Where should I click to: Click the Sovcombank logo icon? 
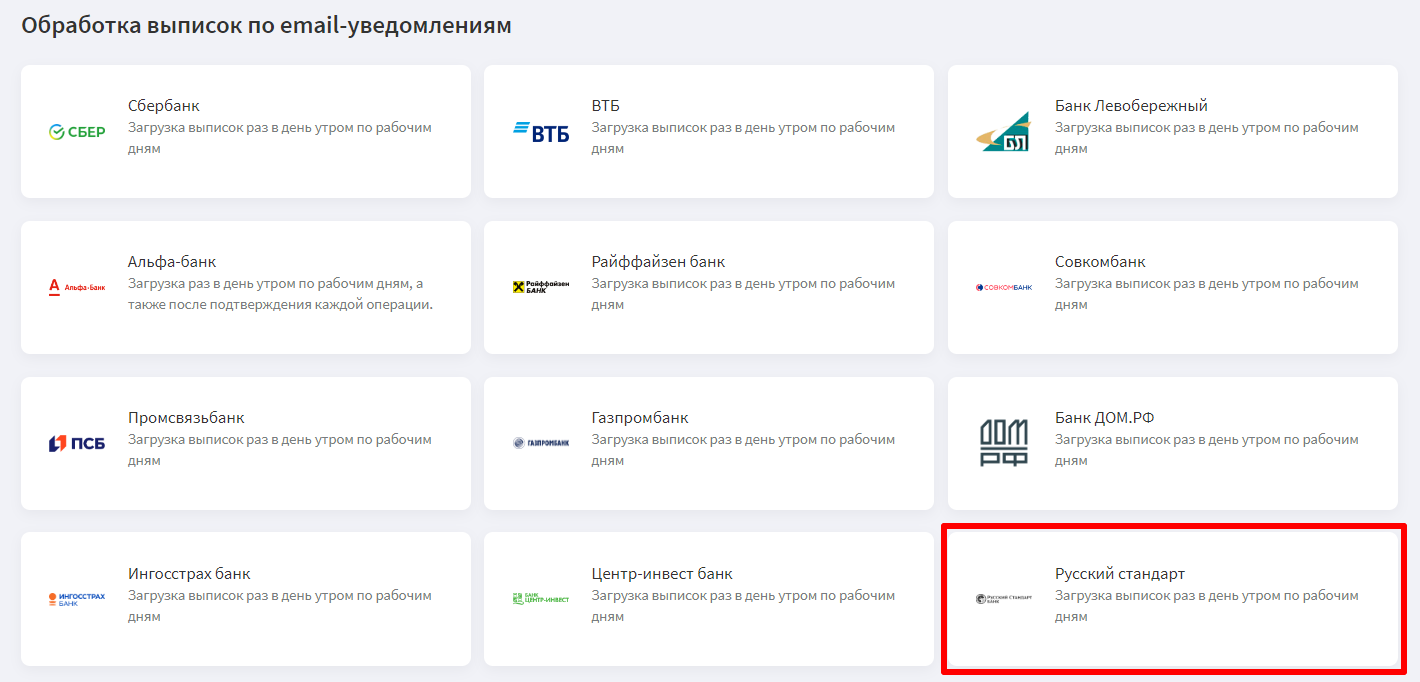1004,287
